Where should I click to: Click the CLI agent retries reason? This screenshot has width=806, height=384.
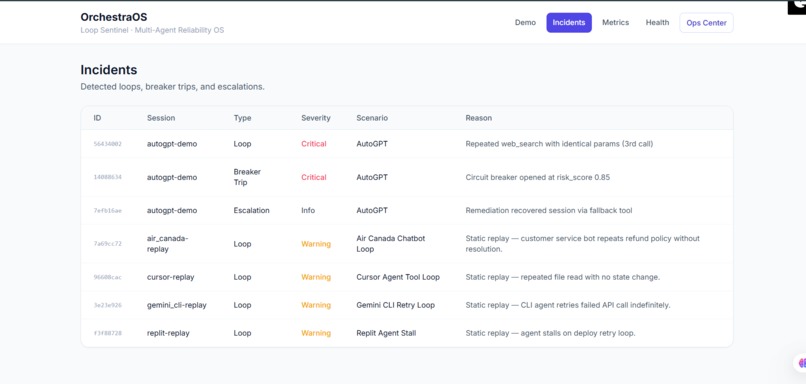(568, 305)
